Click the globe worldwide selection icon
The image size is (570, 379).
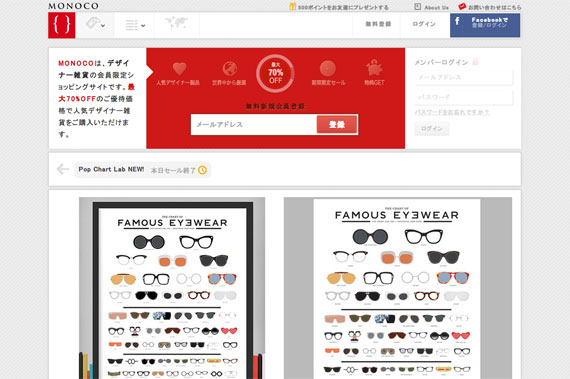click(230, 68)
